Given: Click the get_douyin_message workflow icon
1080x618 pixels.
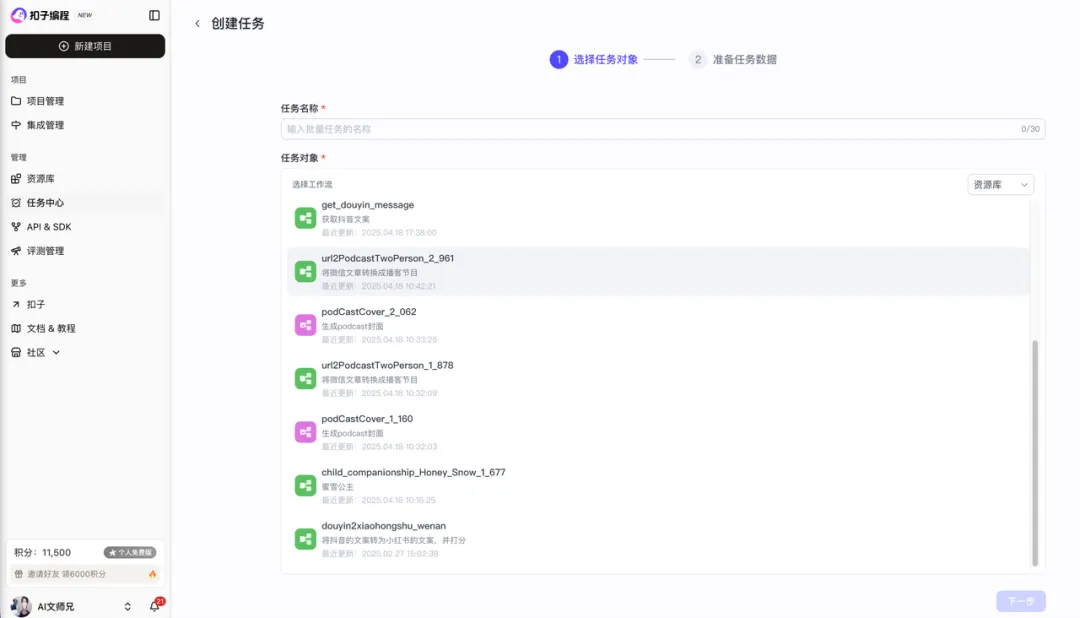Looking at the screenshot, I should click(305, 218).
